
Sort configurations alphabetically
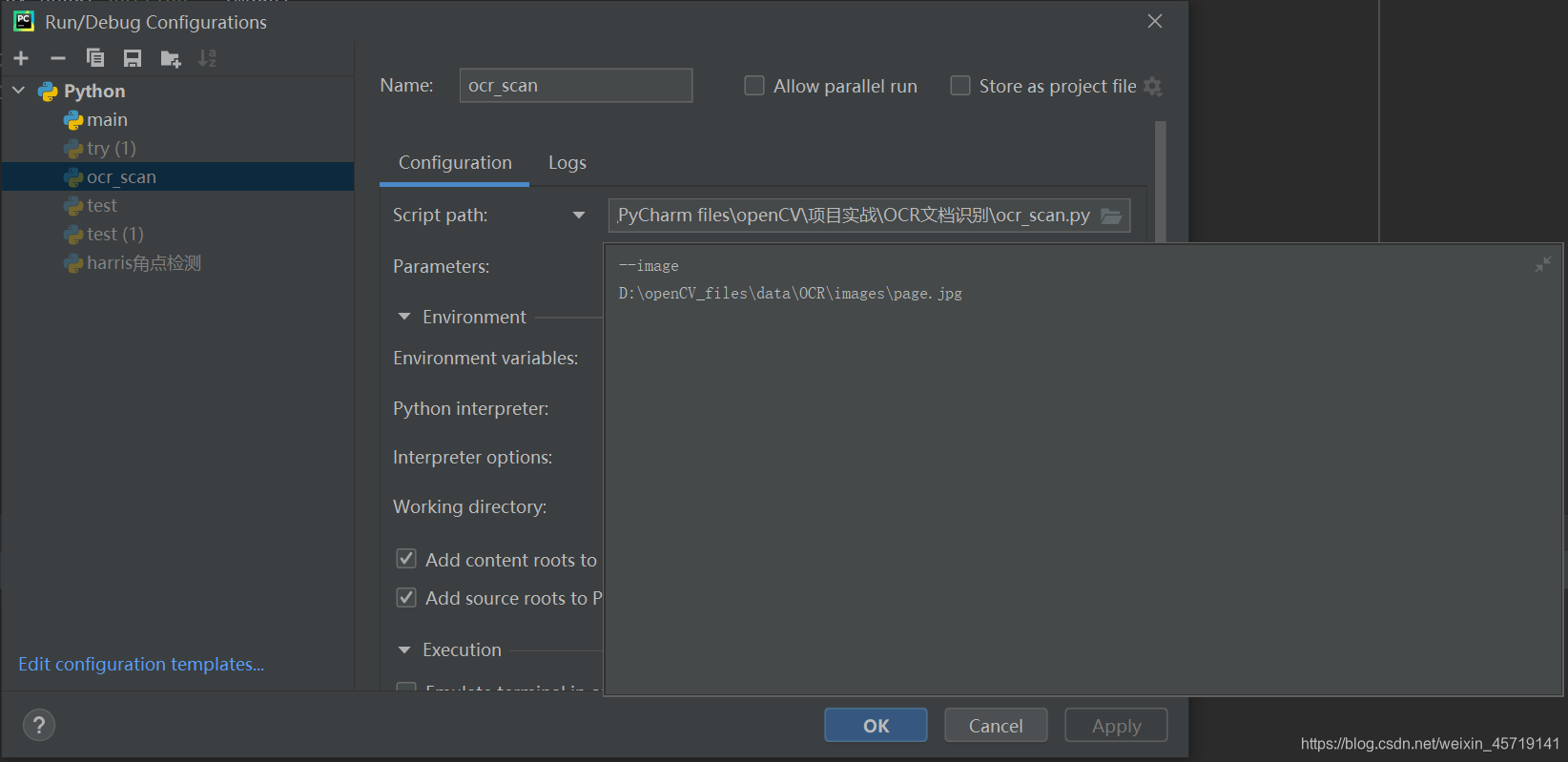[207, 58]
